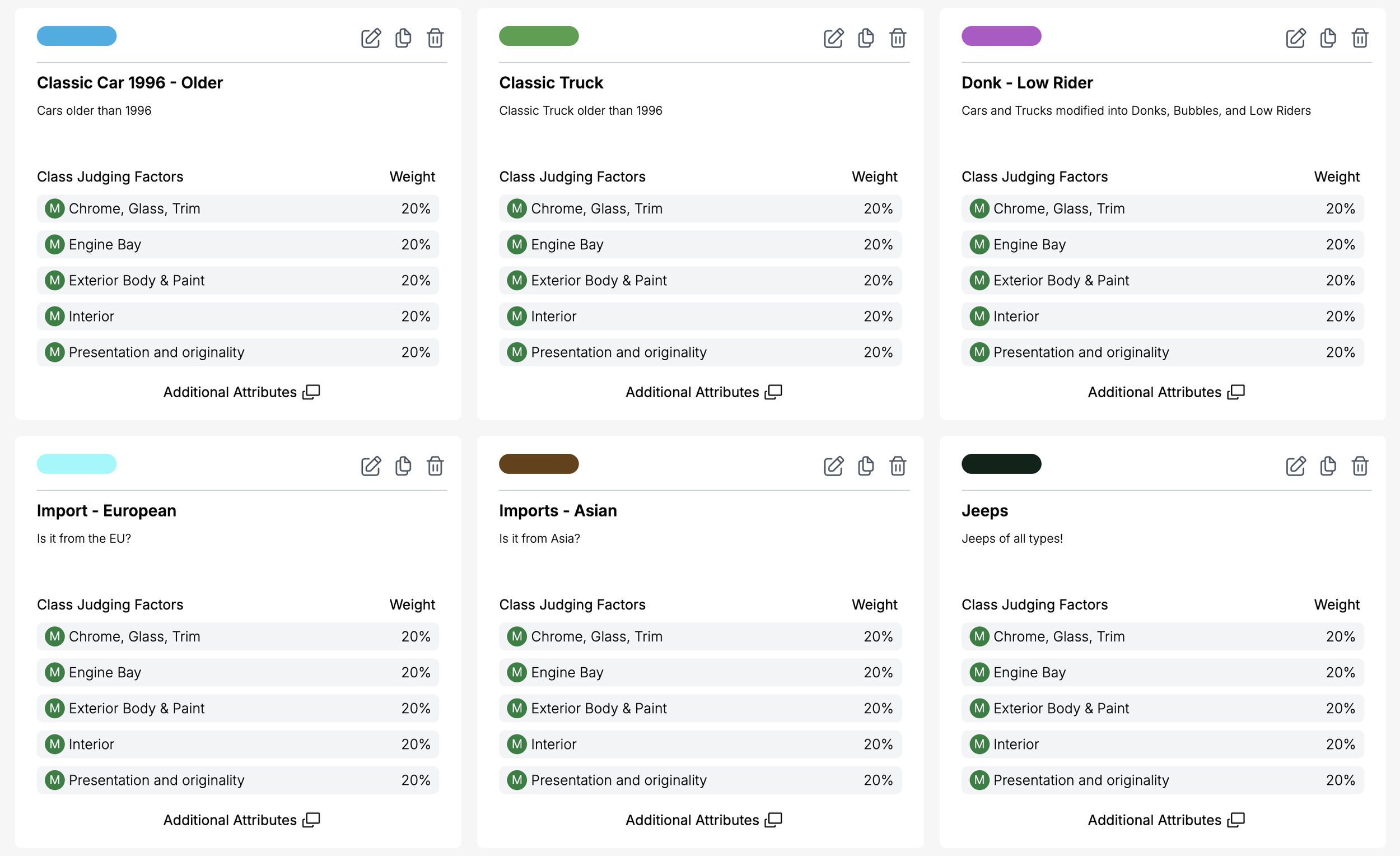Viewport: 1400px width, 856px height.
Task: Duplicate the Donk - Low Rider class
Action: point(1328,38)
